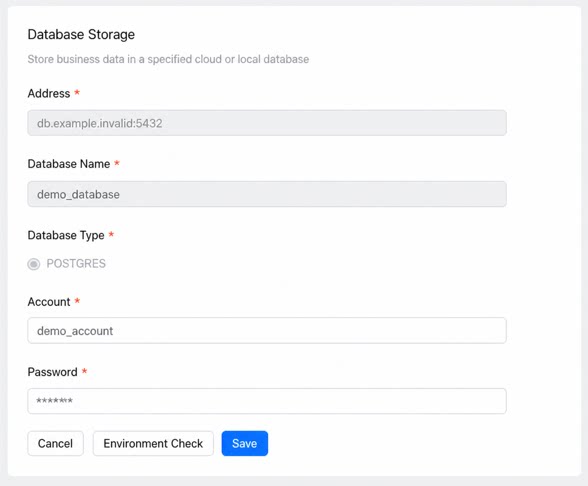Click the required asterisk next to Database Name

pyautogui.click(x=117, y=163)
